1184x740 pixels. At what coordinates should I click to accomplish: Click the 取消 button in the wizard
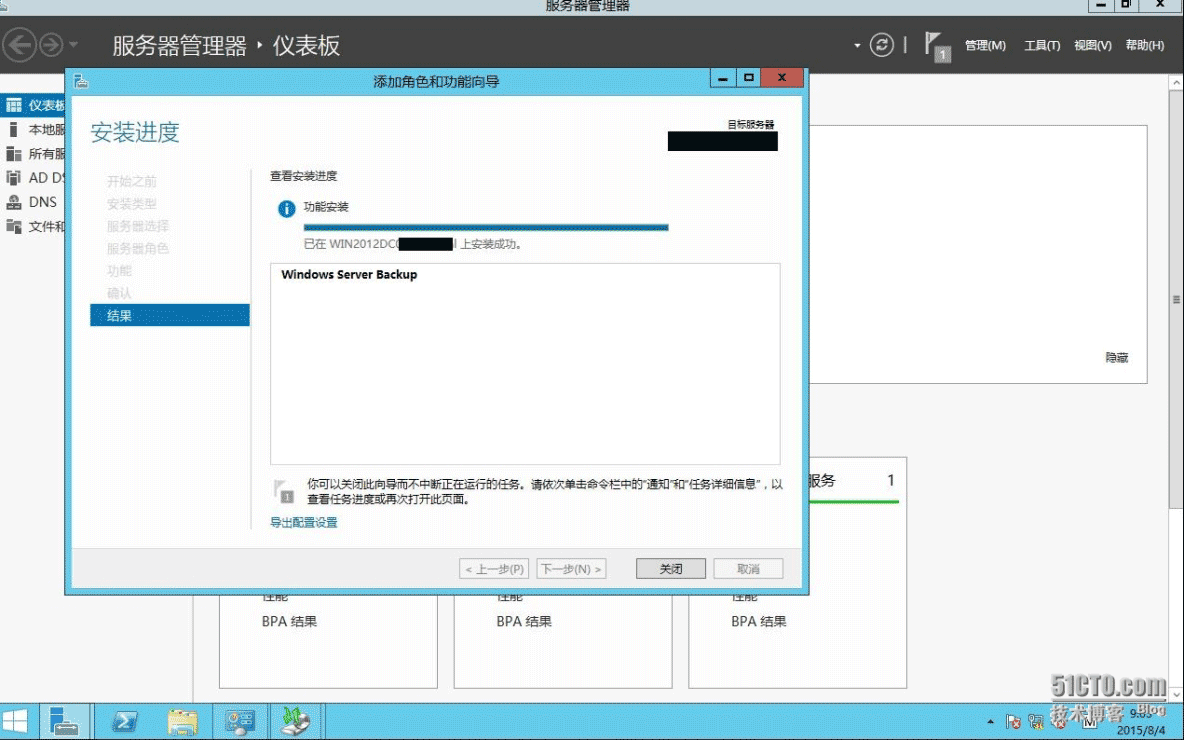[748, 569]
